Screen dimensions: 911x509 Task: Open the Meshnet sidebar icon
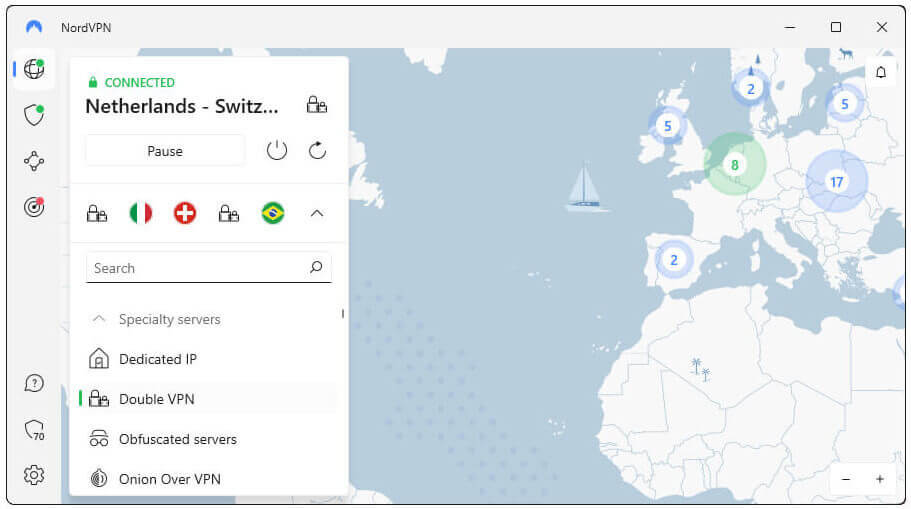coord(34,161)
